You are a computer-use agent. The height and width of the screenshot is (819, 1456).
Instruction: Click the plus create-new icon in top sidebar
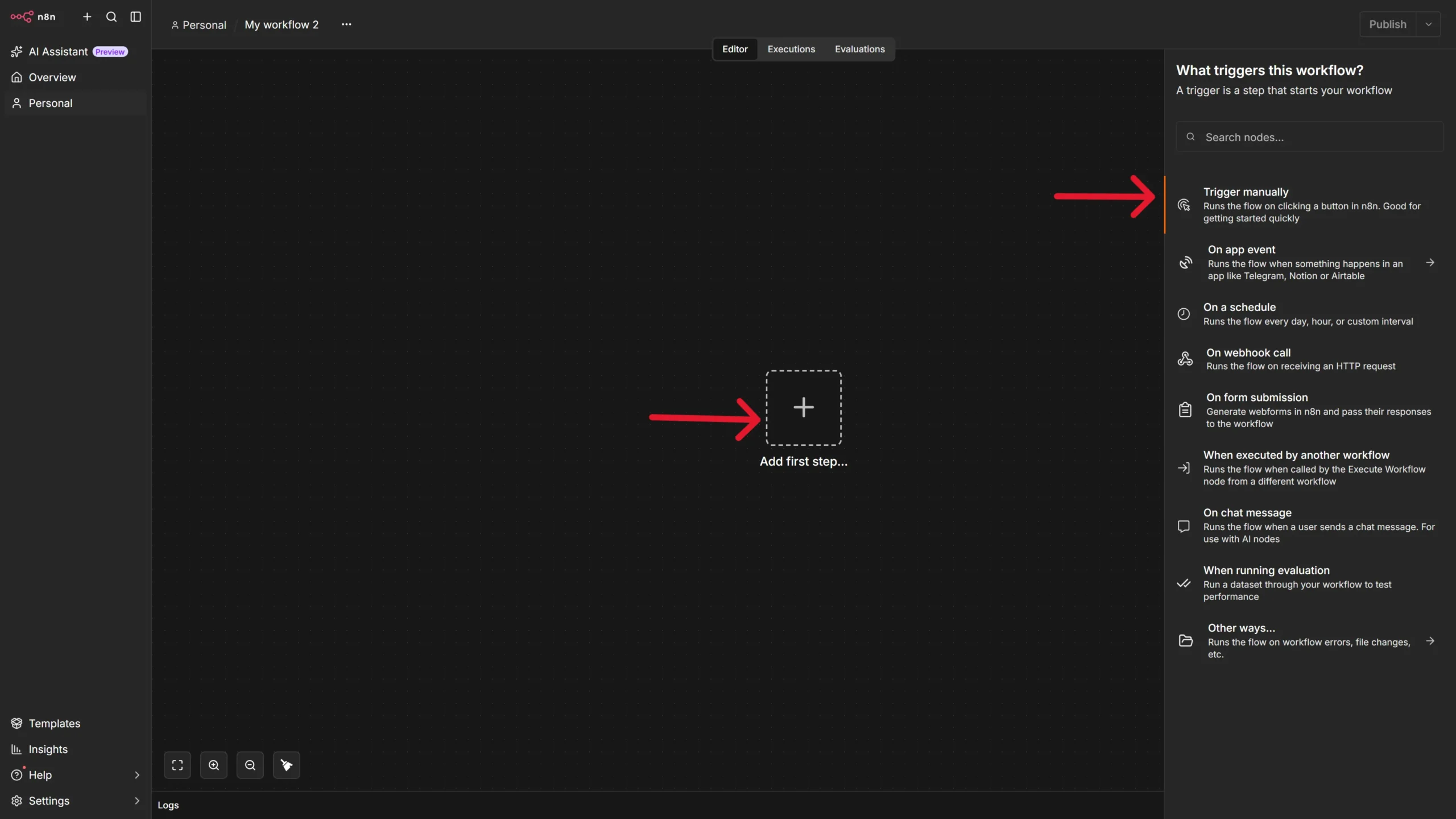pos(87,17)
